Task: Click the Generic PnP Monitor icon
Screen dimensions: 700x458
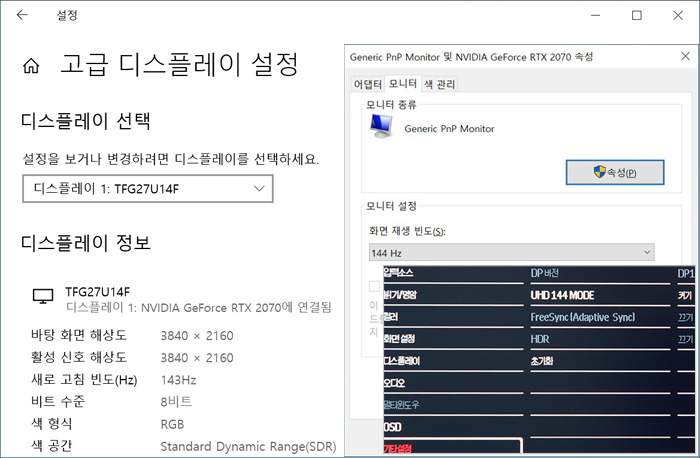Action: pos(381,126)
